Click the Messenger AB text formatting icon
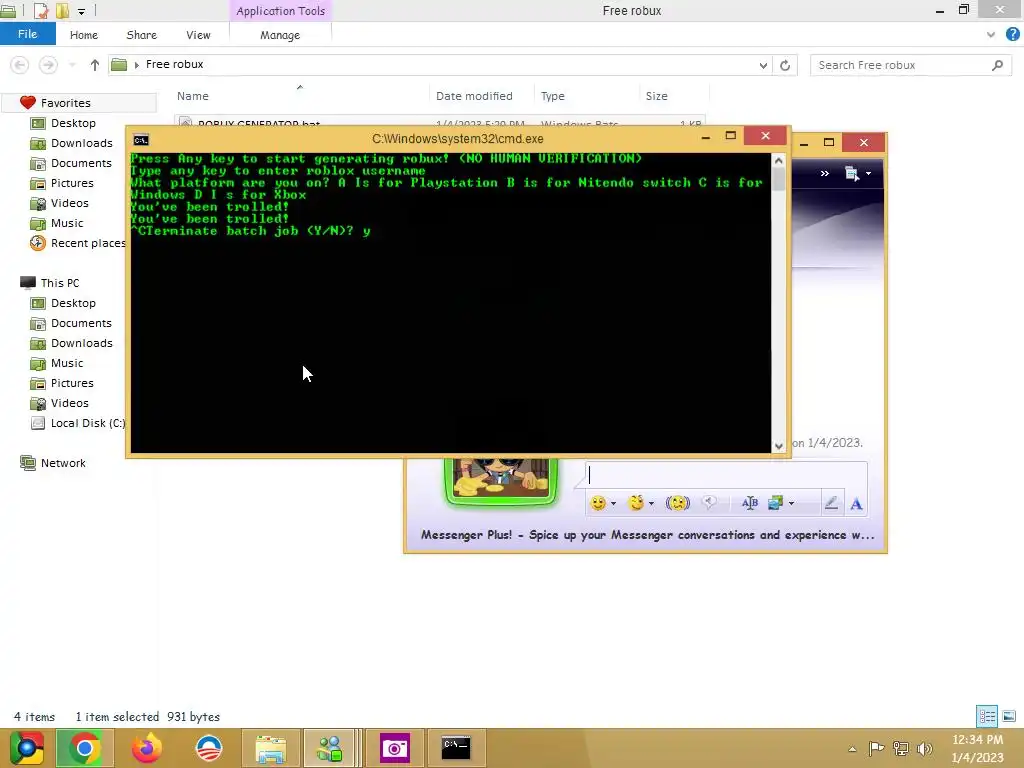 tap(750, 503)
